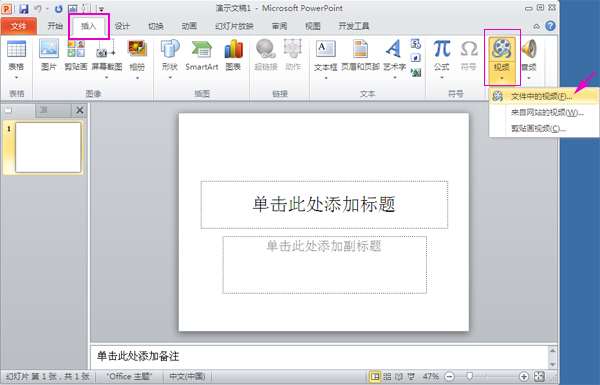This screenshot has height=385, width=600.
Task: Open PowerPoint Help question mark
Action: pos(550,26)
